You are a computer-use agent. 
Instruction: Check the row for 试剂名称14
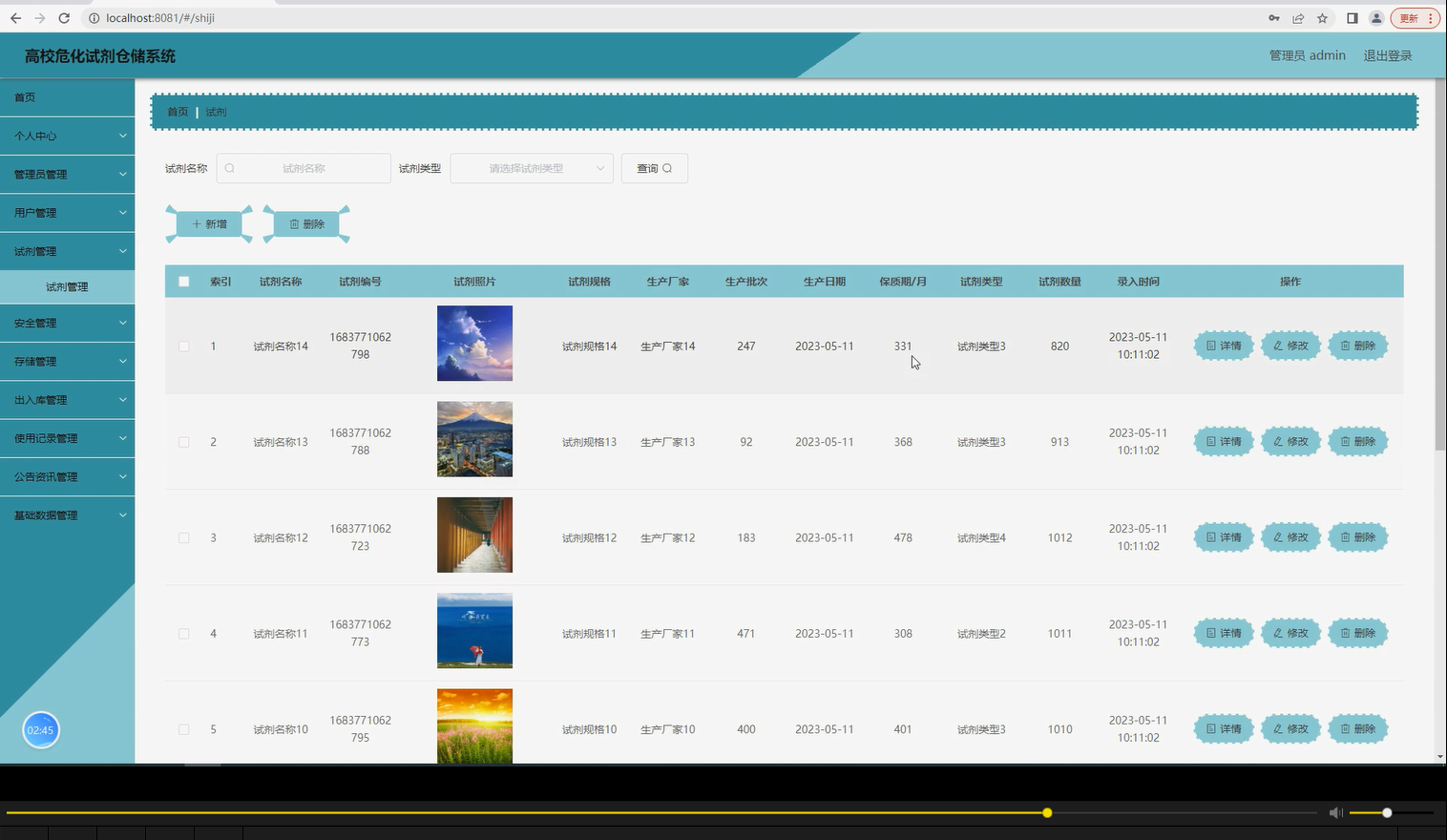click(184, 346)
